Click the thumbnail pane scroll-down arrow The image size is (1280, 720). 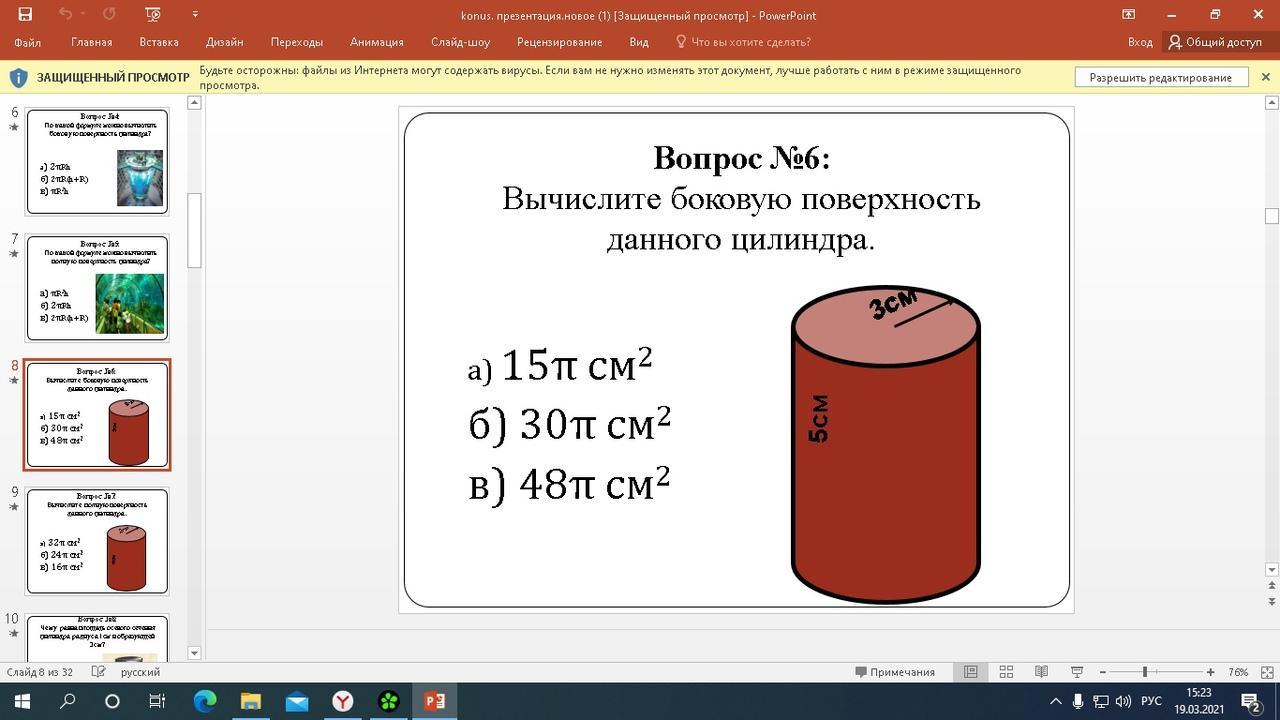(x=194, y=653)
